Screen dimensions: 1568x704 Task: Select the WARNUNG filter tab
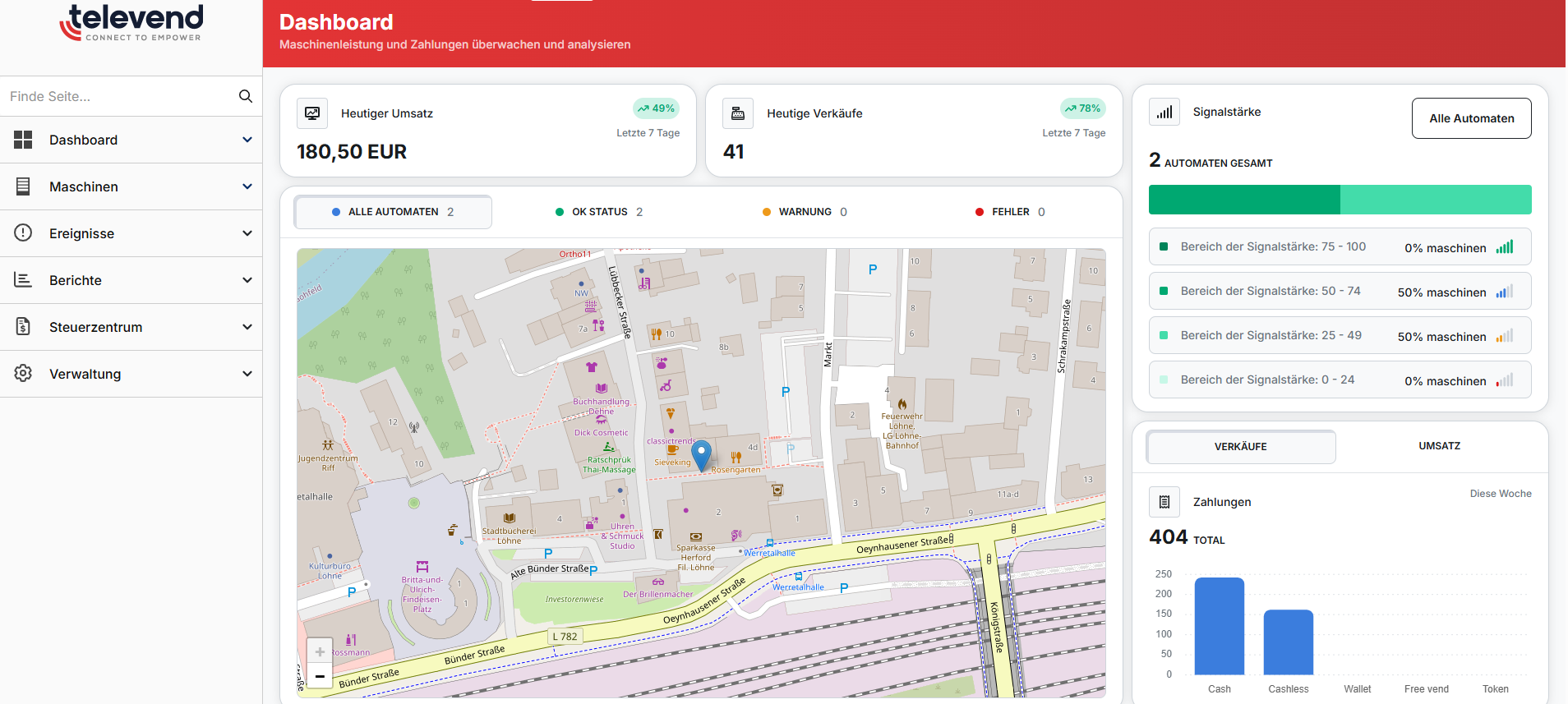click(805, 212)
